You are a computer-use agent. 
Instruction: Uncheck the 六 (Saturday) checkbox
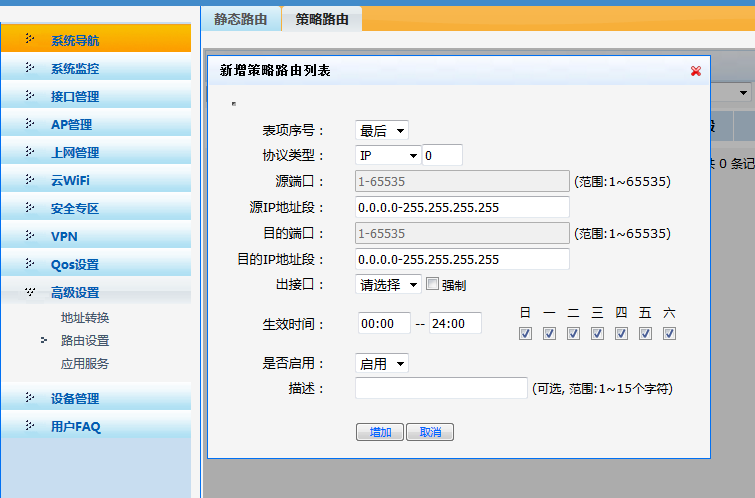669,333
